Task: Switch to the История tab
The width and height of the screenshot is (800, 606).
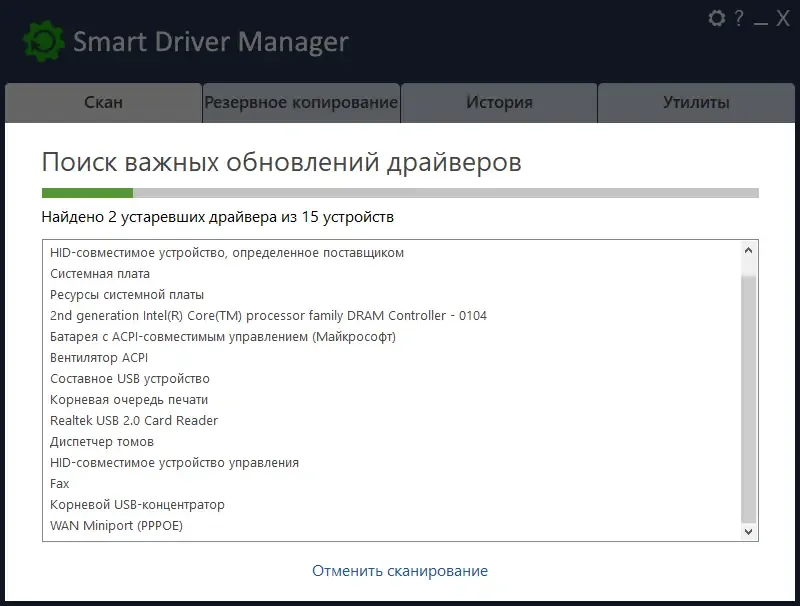Action: (x=497, y=102)
